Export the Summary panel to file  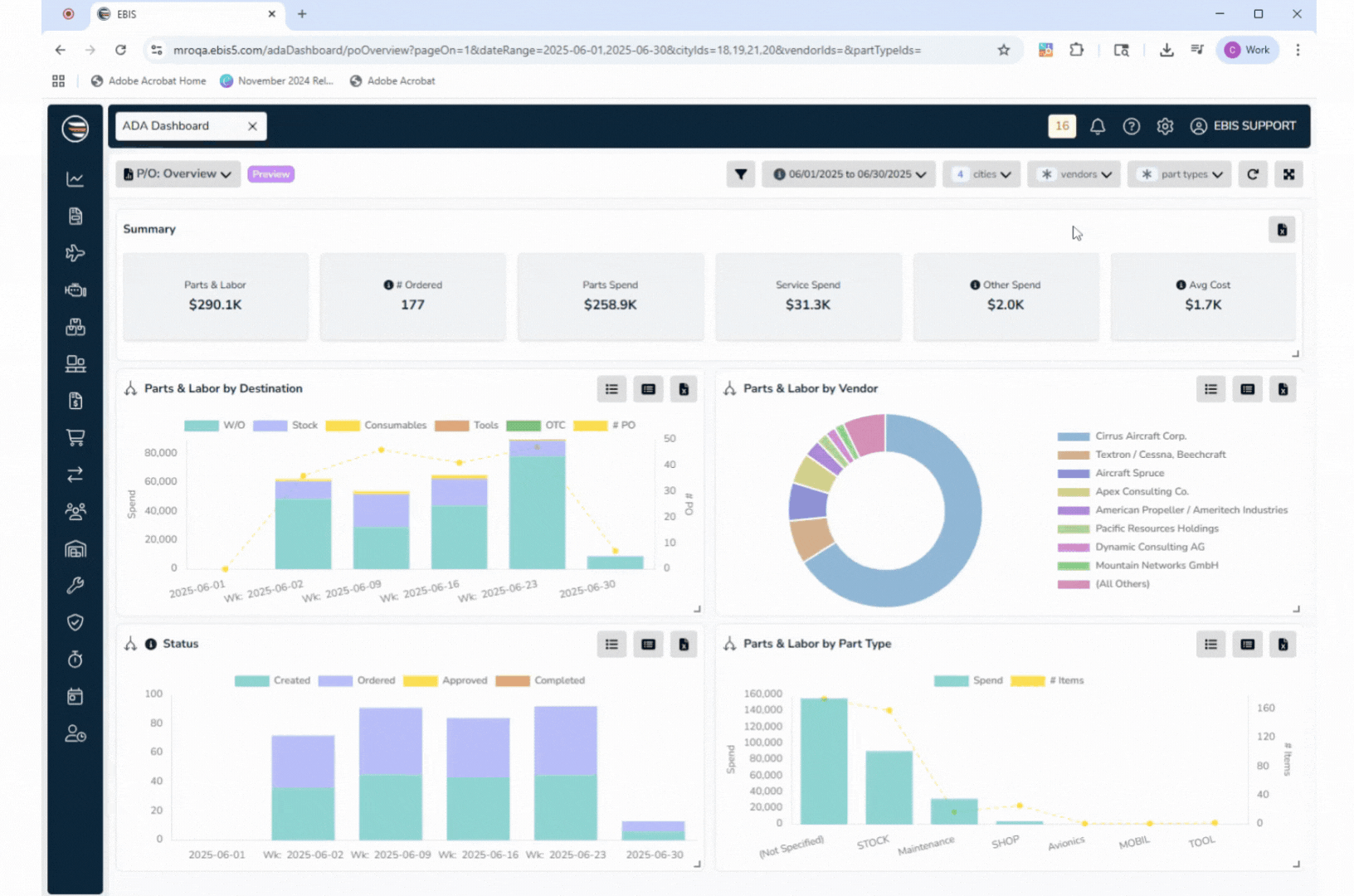[x=1282, y=230]
